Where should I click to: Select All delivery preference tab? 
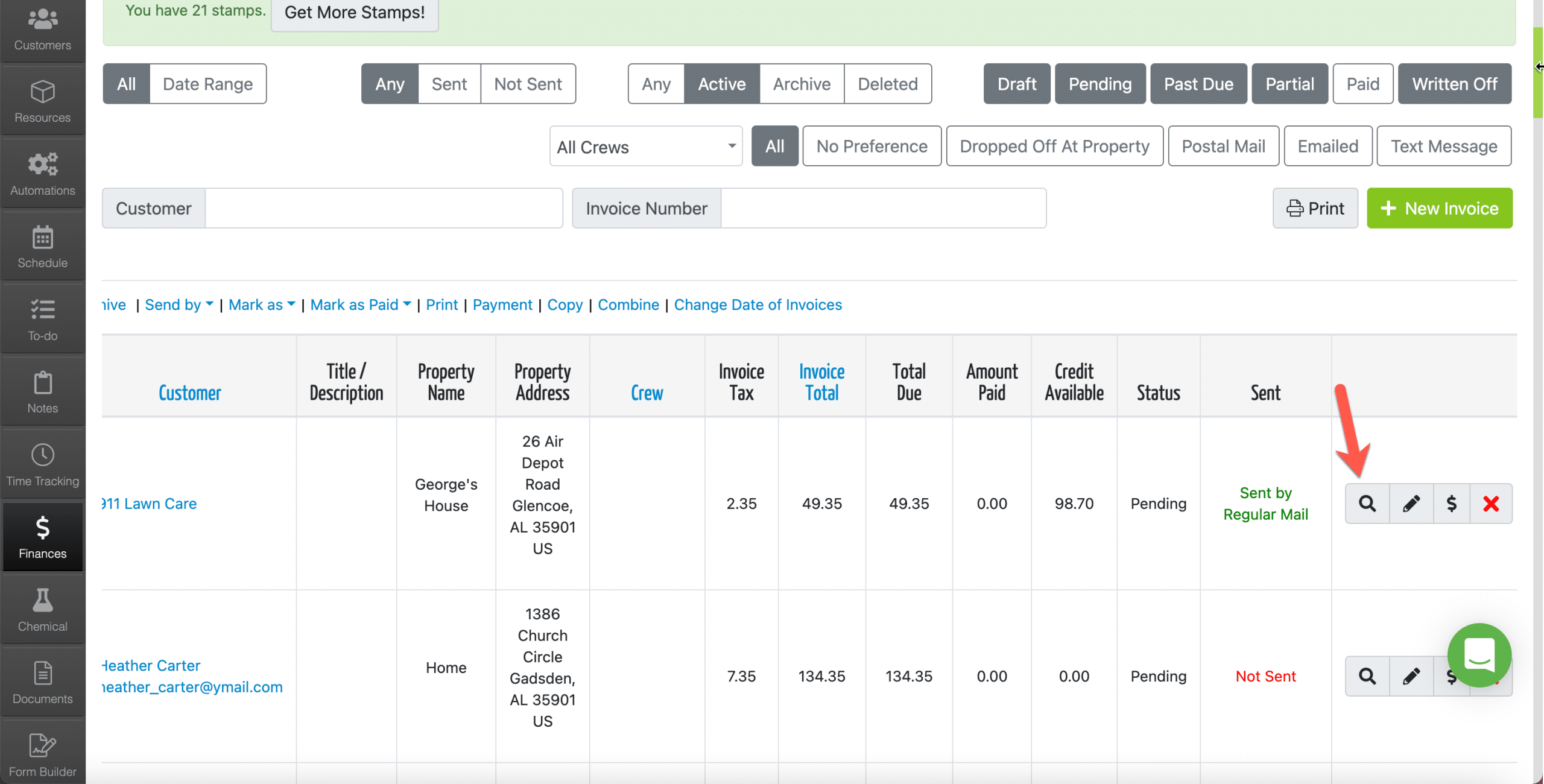click(774, 146)
